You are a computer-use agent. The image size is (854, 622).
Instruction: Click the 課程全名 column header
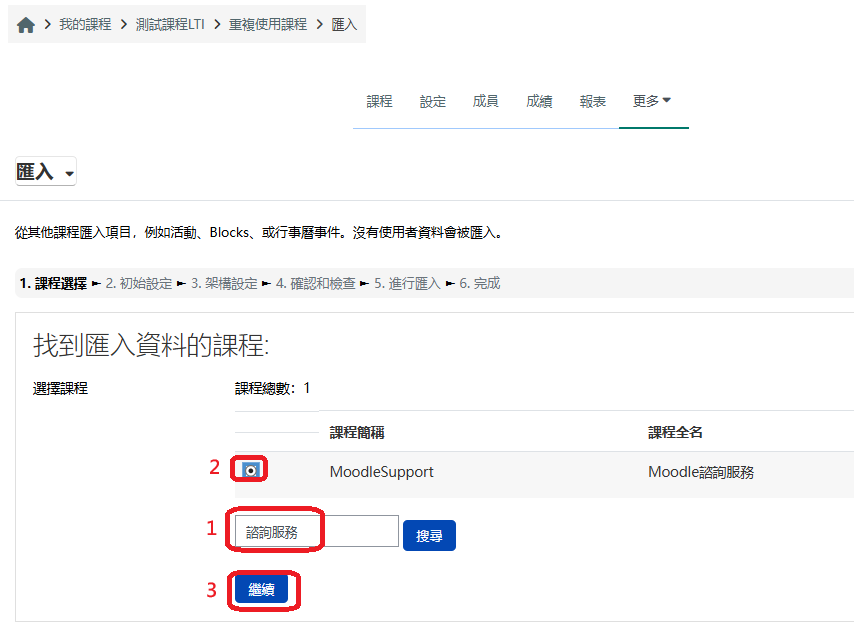676,433
